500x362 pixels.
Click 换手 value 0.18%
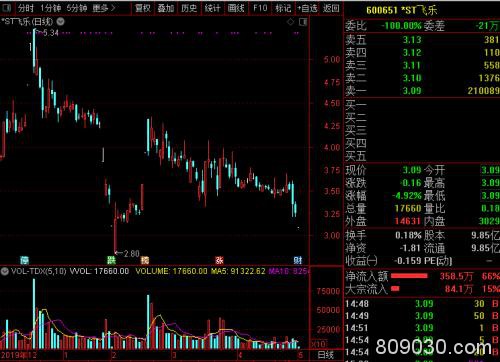[409, 235]
